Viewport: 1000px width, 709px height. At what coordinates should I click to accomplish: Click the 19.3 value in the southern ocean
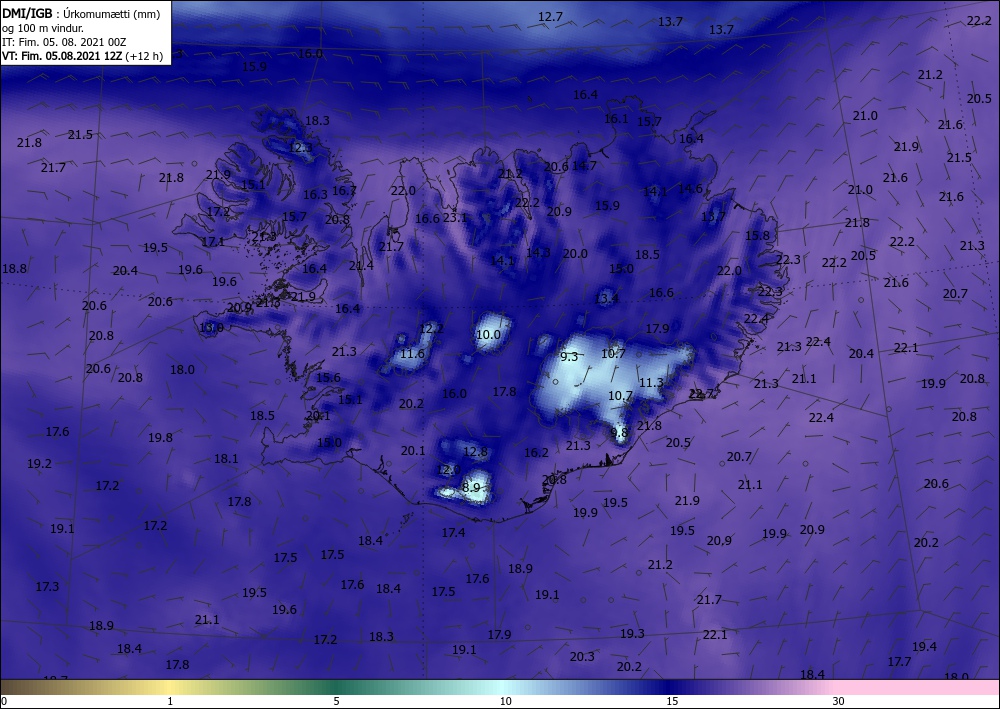[633, 633]
